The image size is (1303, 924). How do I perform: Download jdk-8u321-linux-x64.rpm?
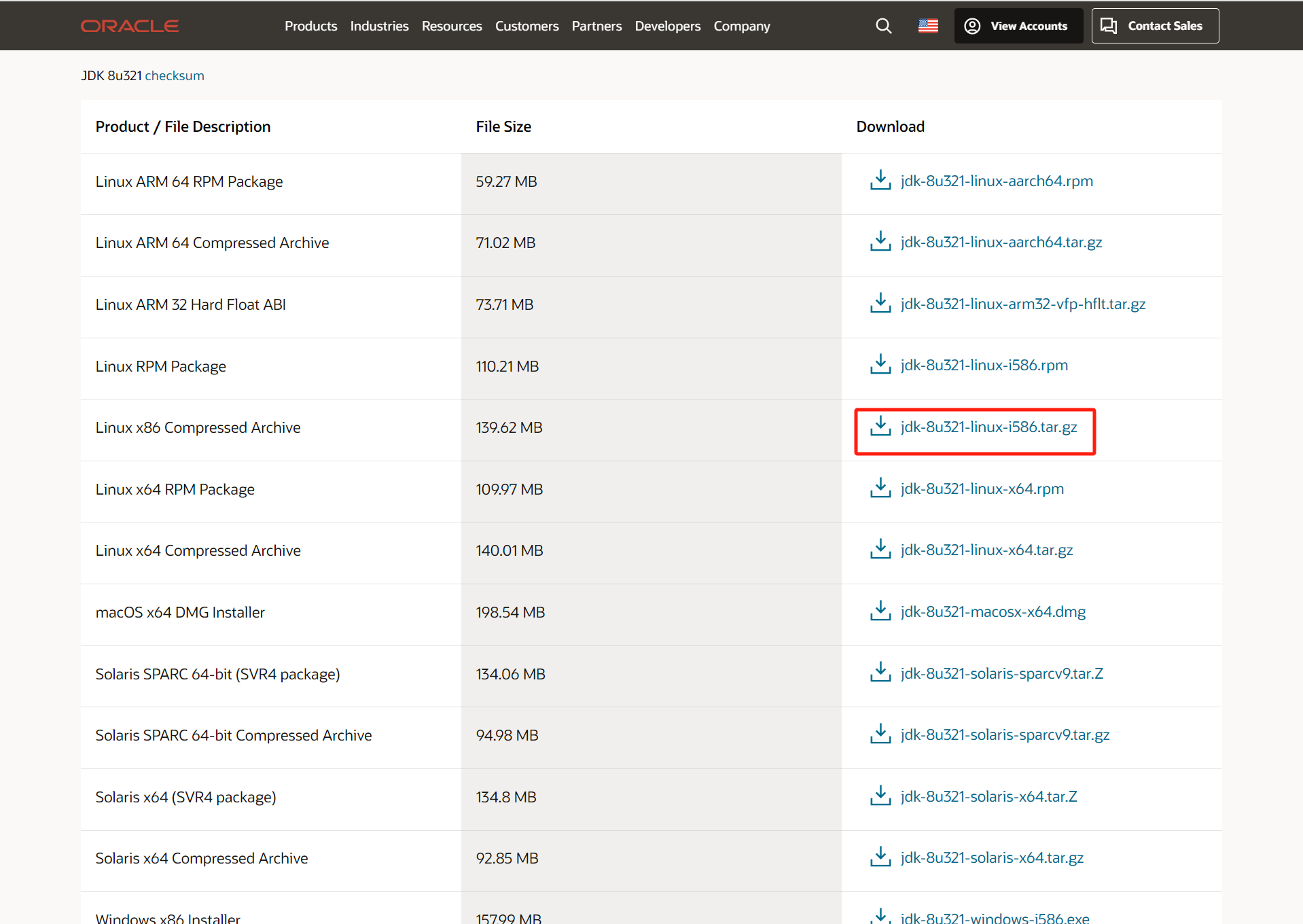(982, 488)
